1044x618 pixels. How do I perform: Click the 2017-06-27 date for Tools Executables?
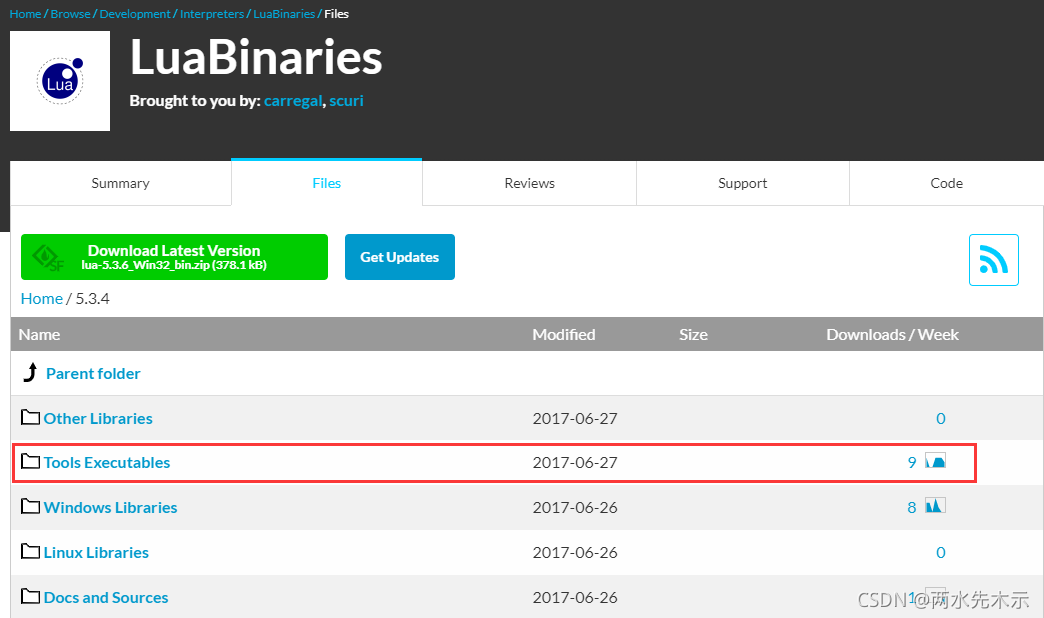pyautogui.click(x=575, y=462)
